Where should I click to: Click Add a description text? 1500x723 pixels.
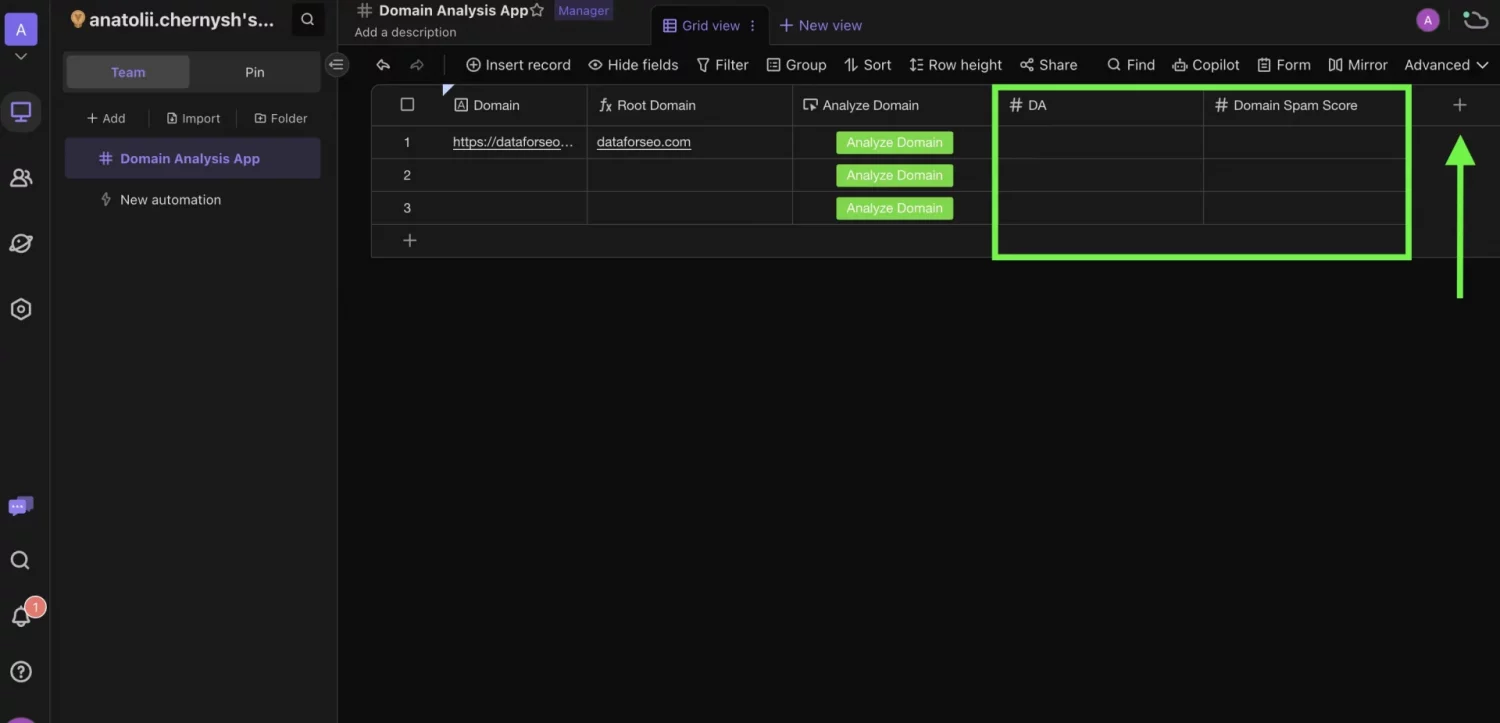click(405, 32)
